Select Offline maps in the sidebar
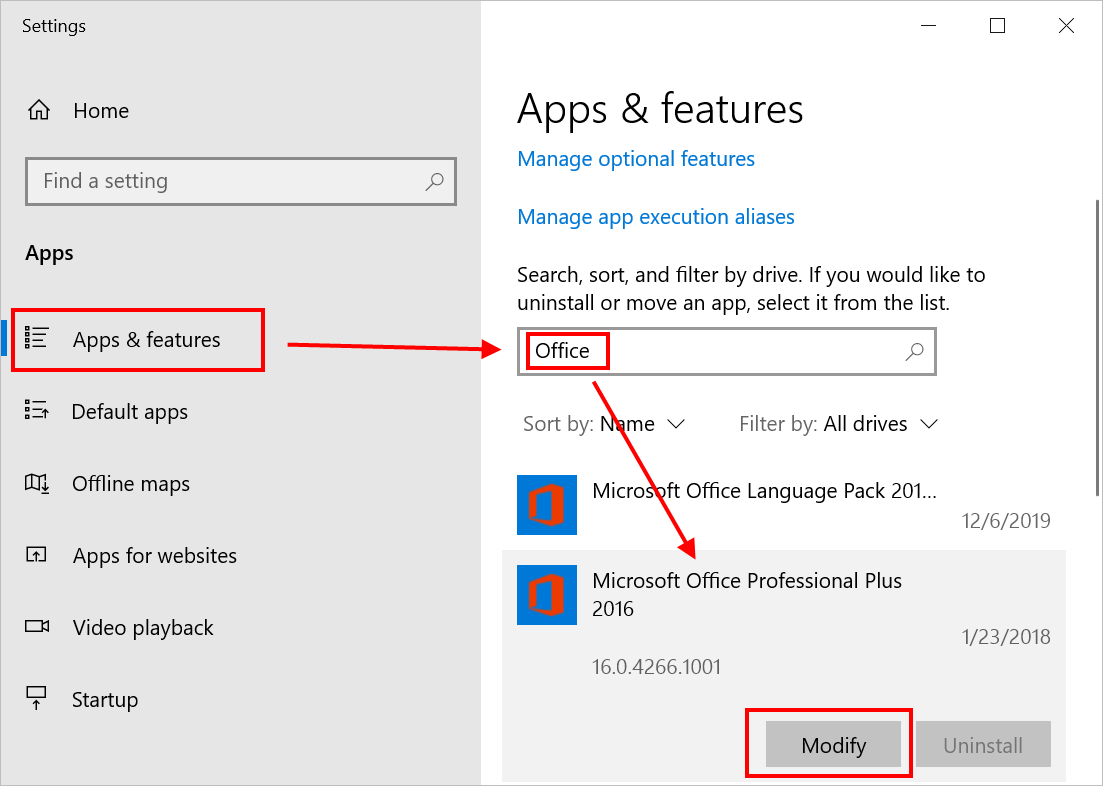 [x=131, y=484]
